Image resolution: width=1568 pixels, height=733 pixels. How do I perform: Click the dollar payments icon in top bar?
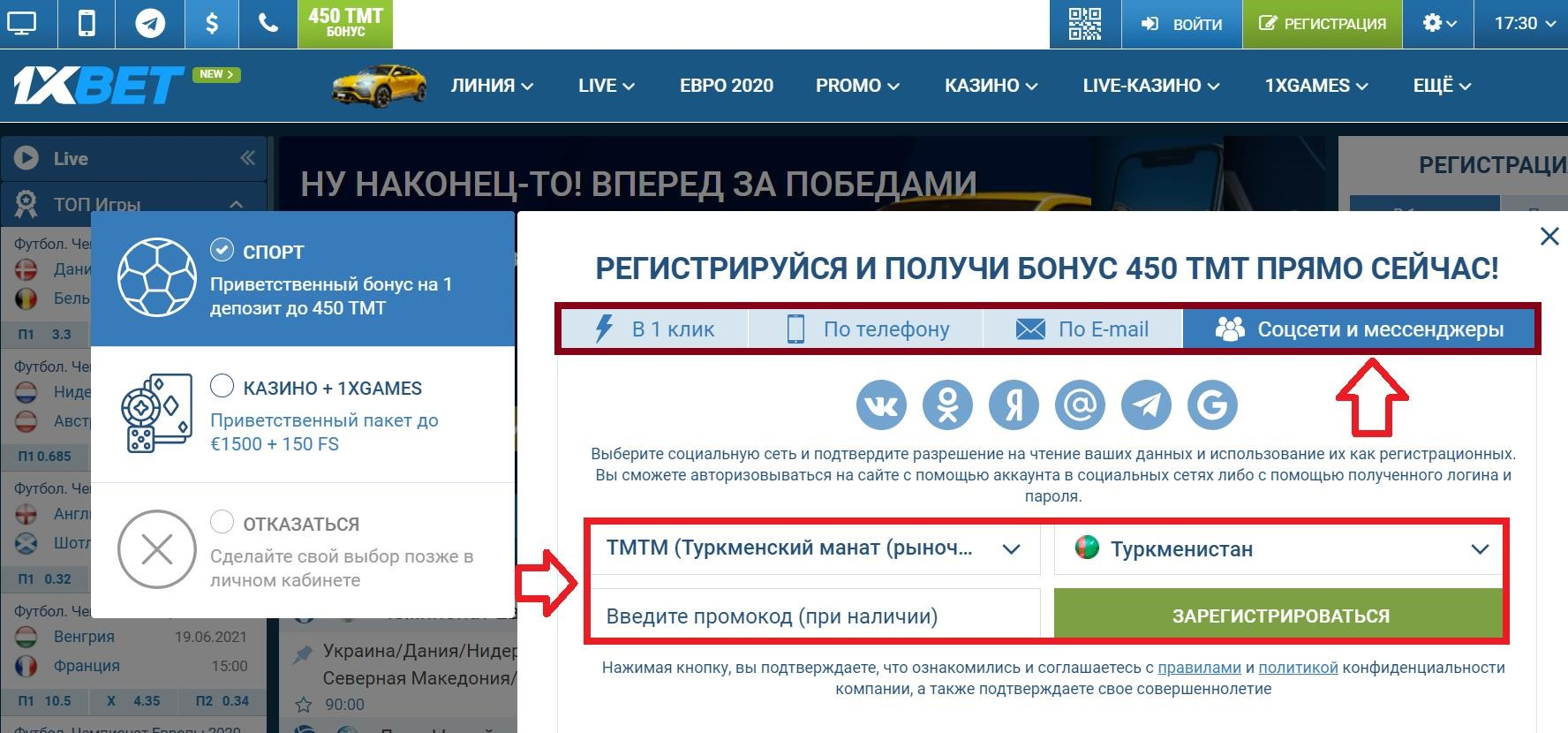tap(212, 23)
